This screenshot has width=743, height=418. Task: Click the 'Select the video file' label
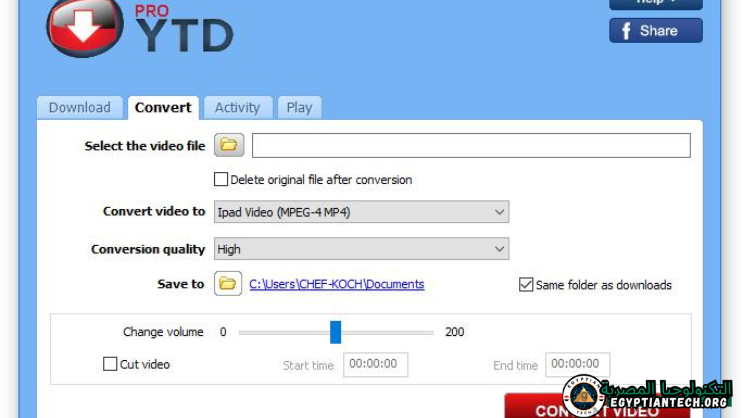(145, 146)
